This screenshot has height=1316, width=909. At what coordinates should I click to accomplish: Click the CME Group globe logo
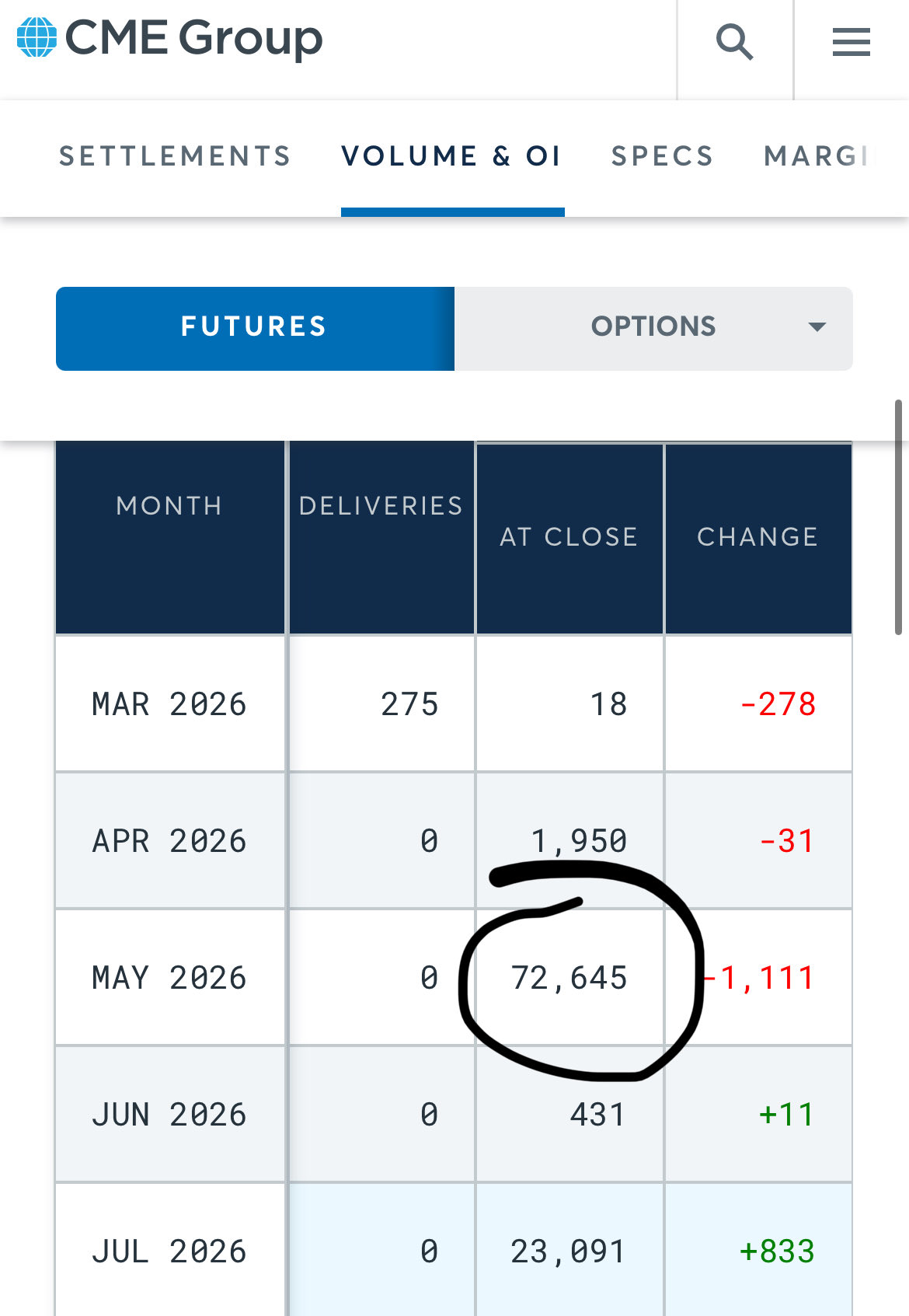tap(37, 37)
